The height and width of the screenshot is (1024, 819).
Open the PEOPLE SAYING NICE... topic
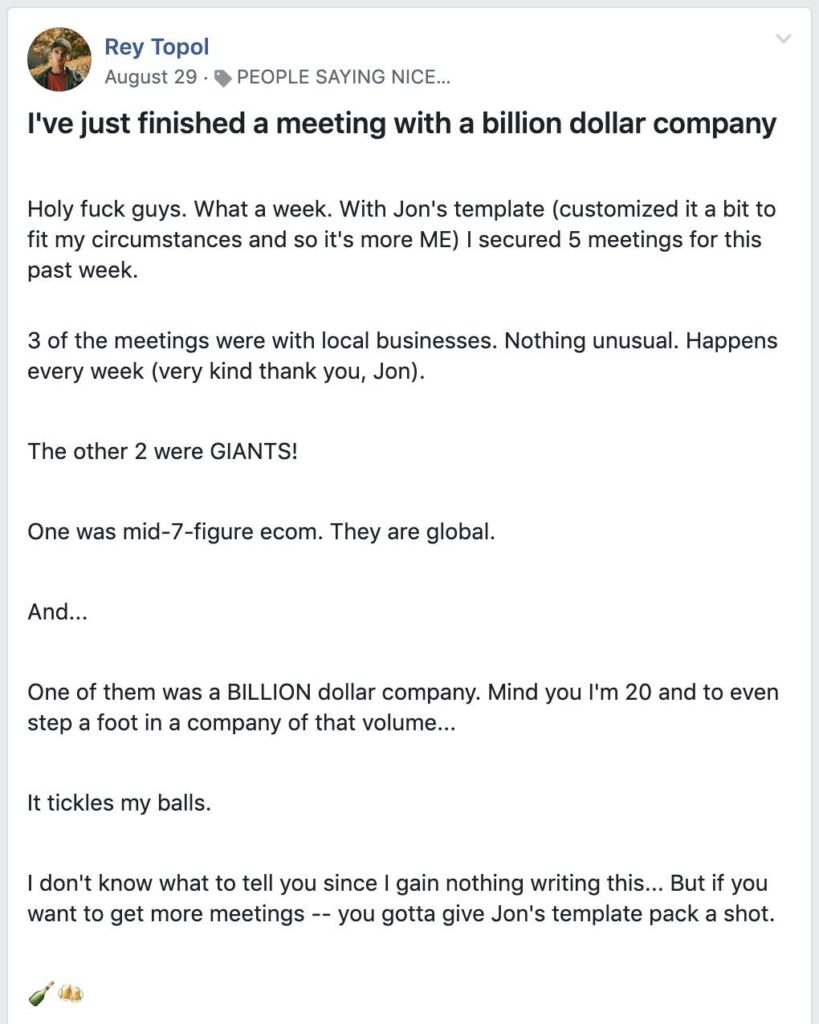tap(344, 77)
